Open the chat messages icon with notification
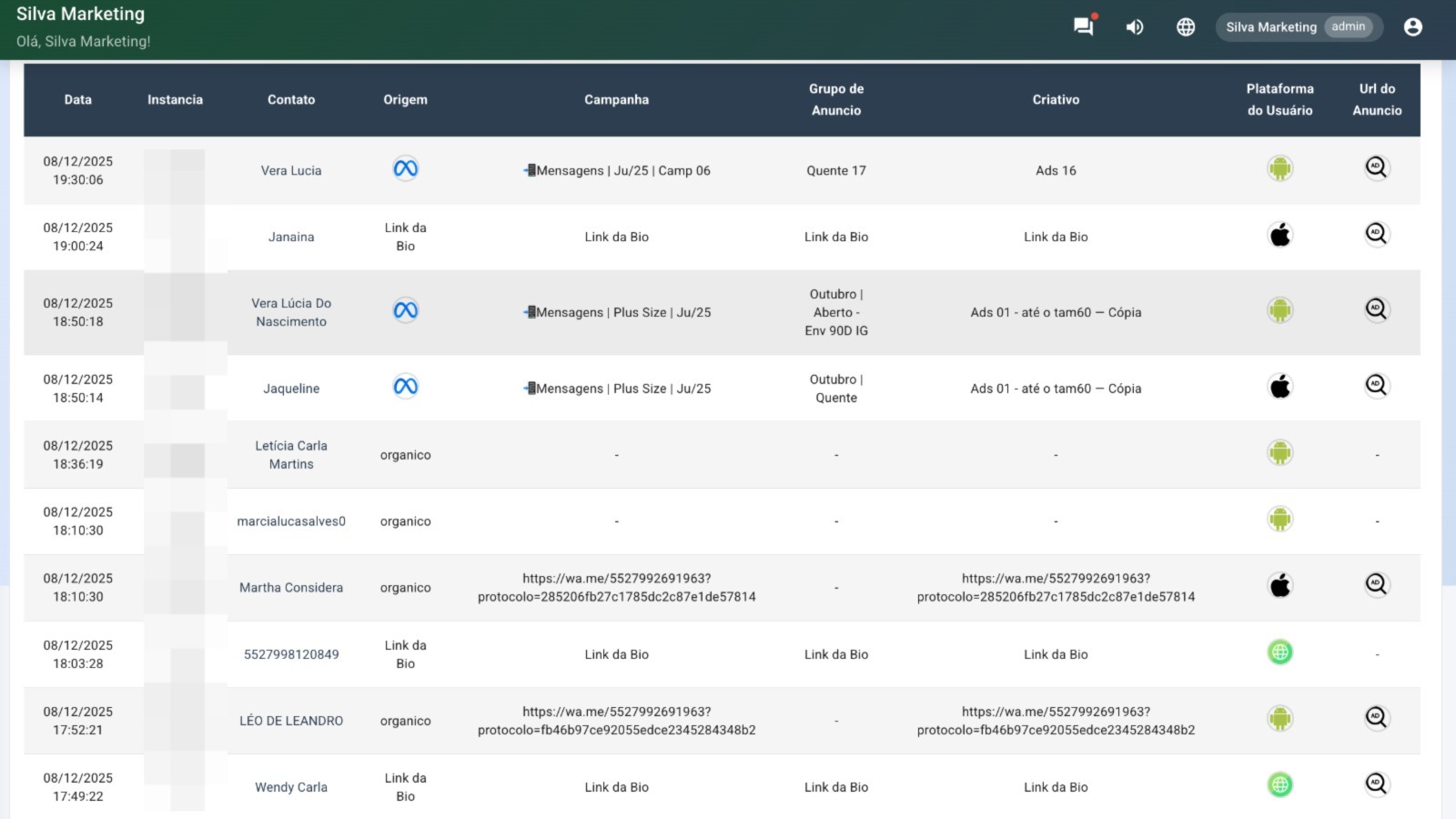The height and width of the screenshot is (819, 1456). tap(1083, 26)
